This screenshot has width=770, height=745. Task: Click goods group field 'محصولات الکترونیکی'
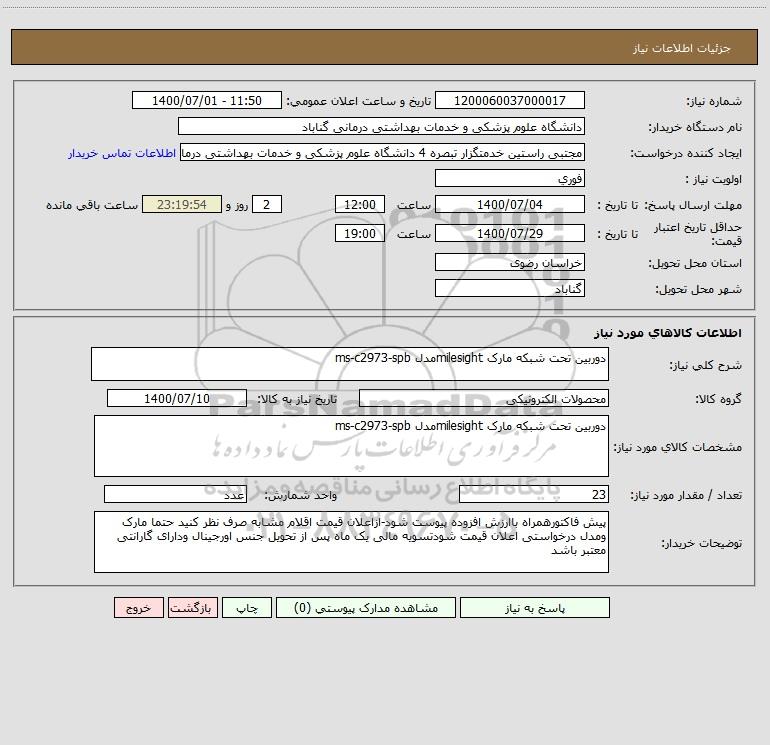coord(484,398)
